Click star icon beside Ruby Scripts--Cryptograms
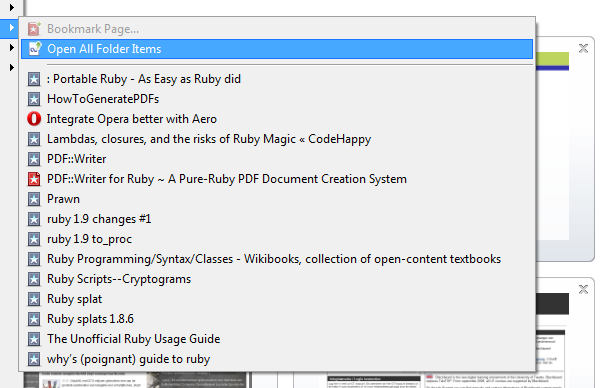This screenshot has width=600, height=388. click(x=34, y=279)
